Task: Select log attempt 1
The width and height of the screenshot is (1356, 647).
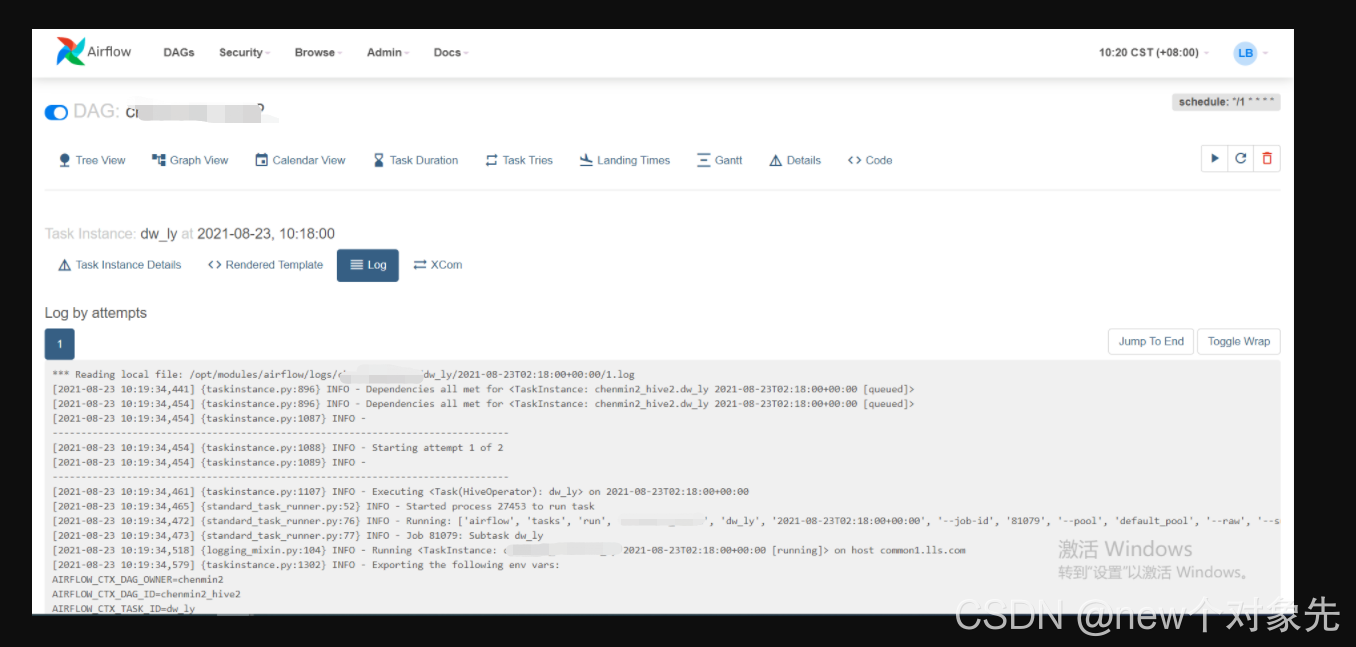Action: (x=60, y=344)
